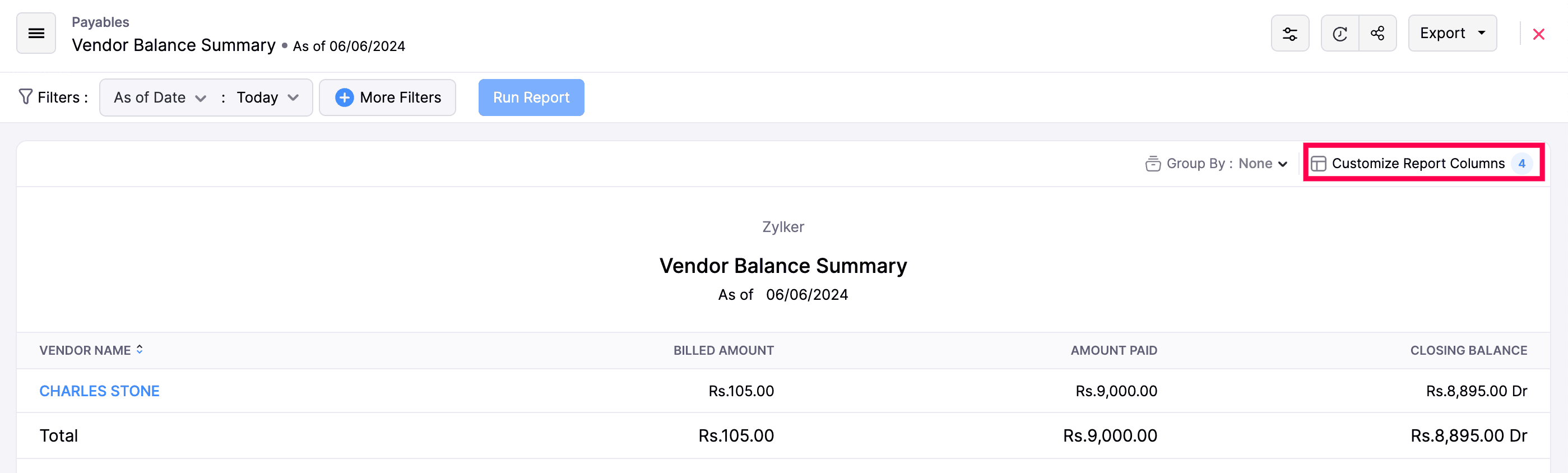Click the Billed Amount column header
1568x473 pixels.
click(x=722, y=351)
